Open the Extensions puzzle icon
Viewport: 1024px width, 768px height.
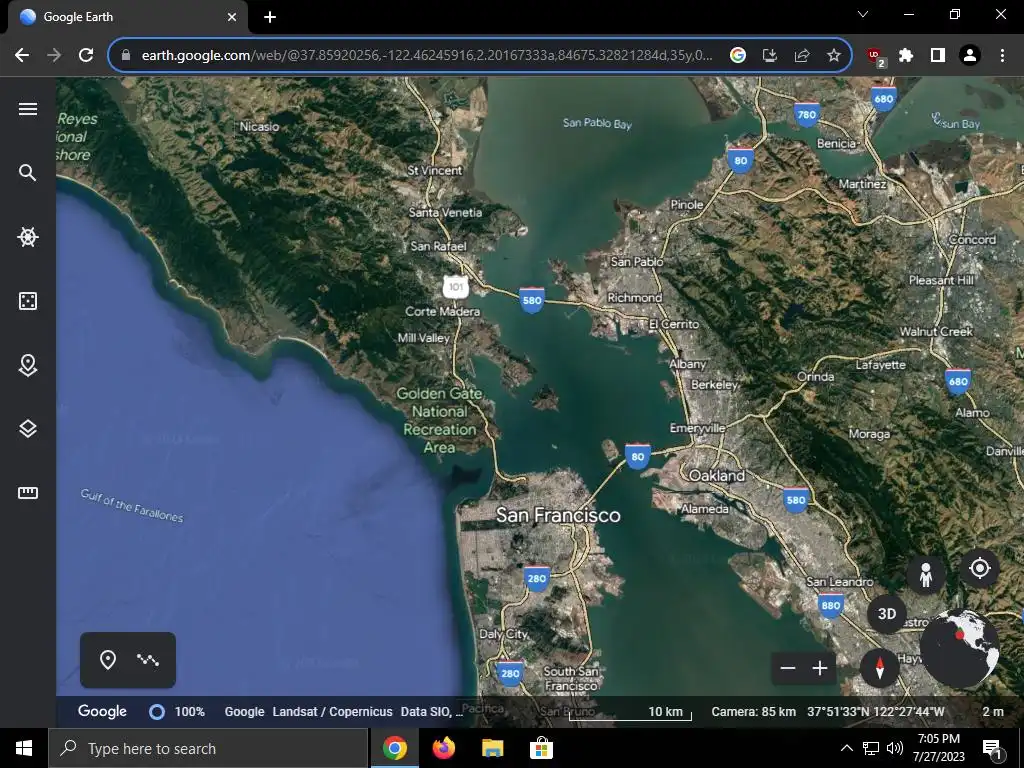[906, 56]
